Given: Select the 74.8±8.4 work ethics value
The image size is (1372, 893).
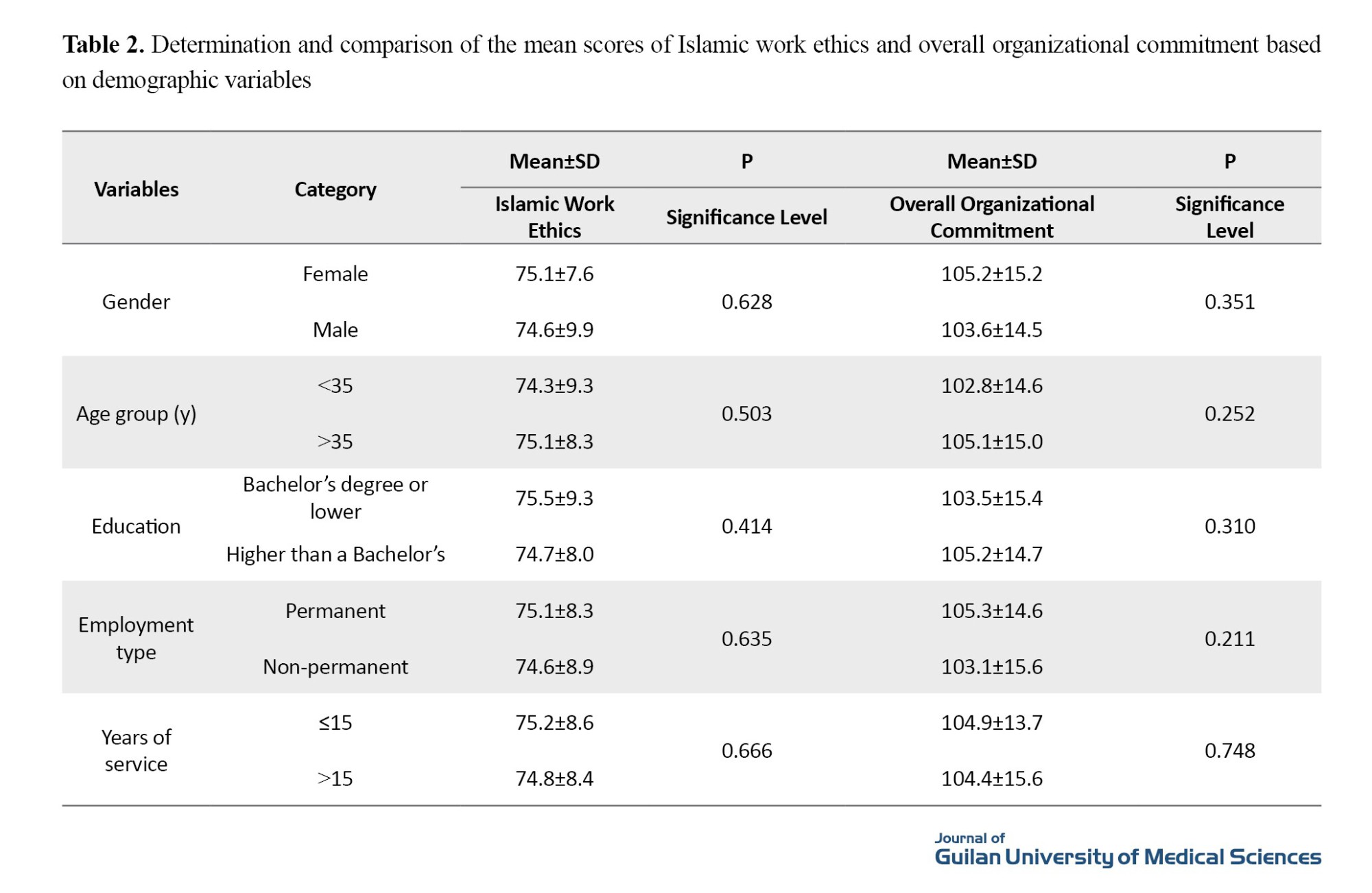Looking at the screenshot, I should [x=554, y=778].
